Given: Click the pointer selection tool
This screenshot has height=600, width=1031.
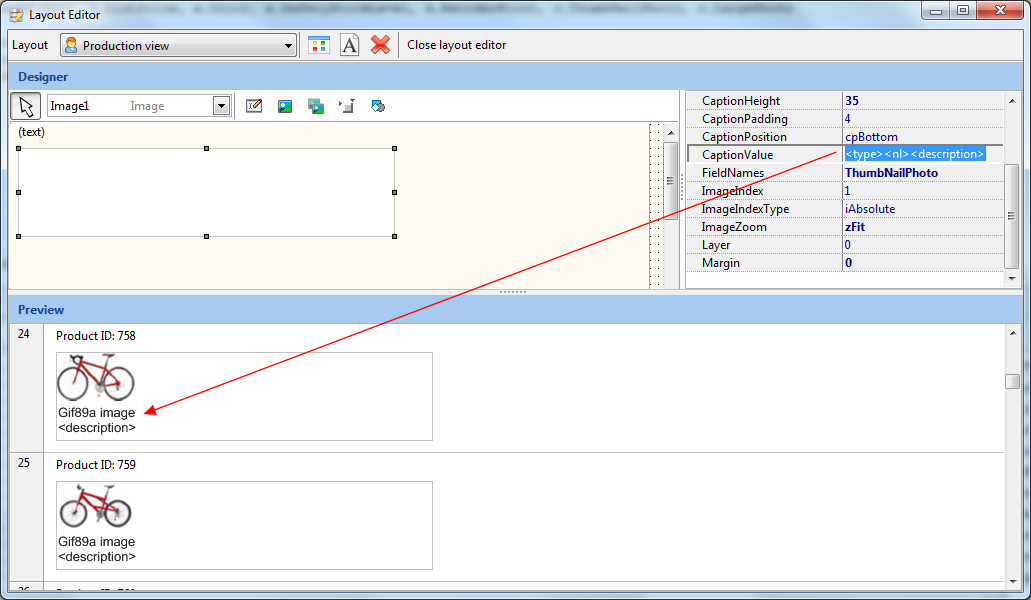Looking at the screenshot, I should pyautogui.click(x=26, y=106).
